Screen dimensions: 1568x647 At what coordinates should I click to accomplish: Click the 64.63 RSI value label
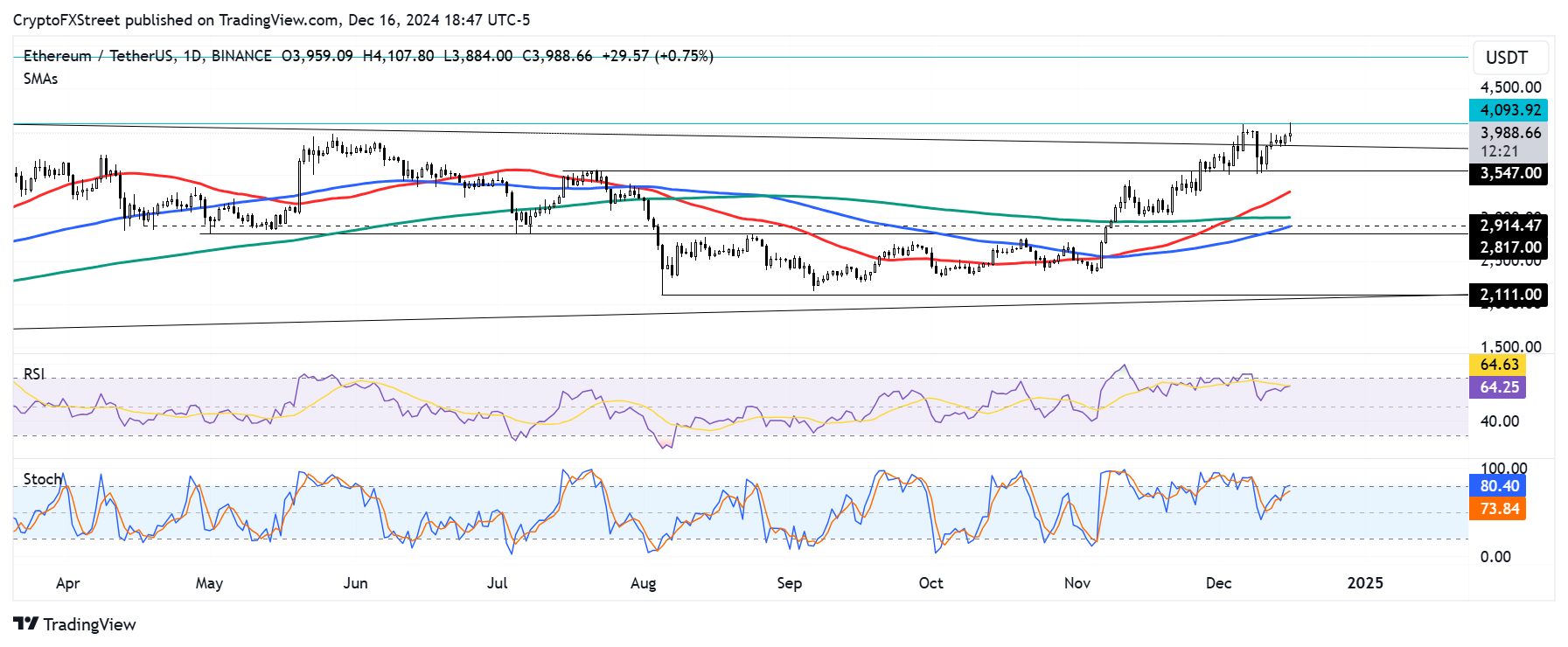tap(1498, 365)
